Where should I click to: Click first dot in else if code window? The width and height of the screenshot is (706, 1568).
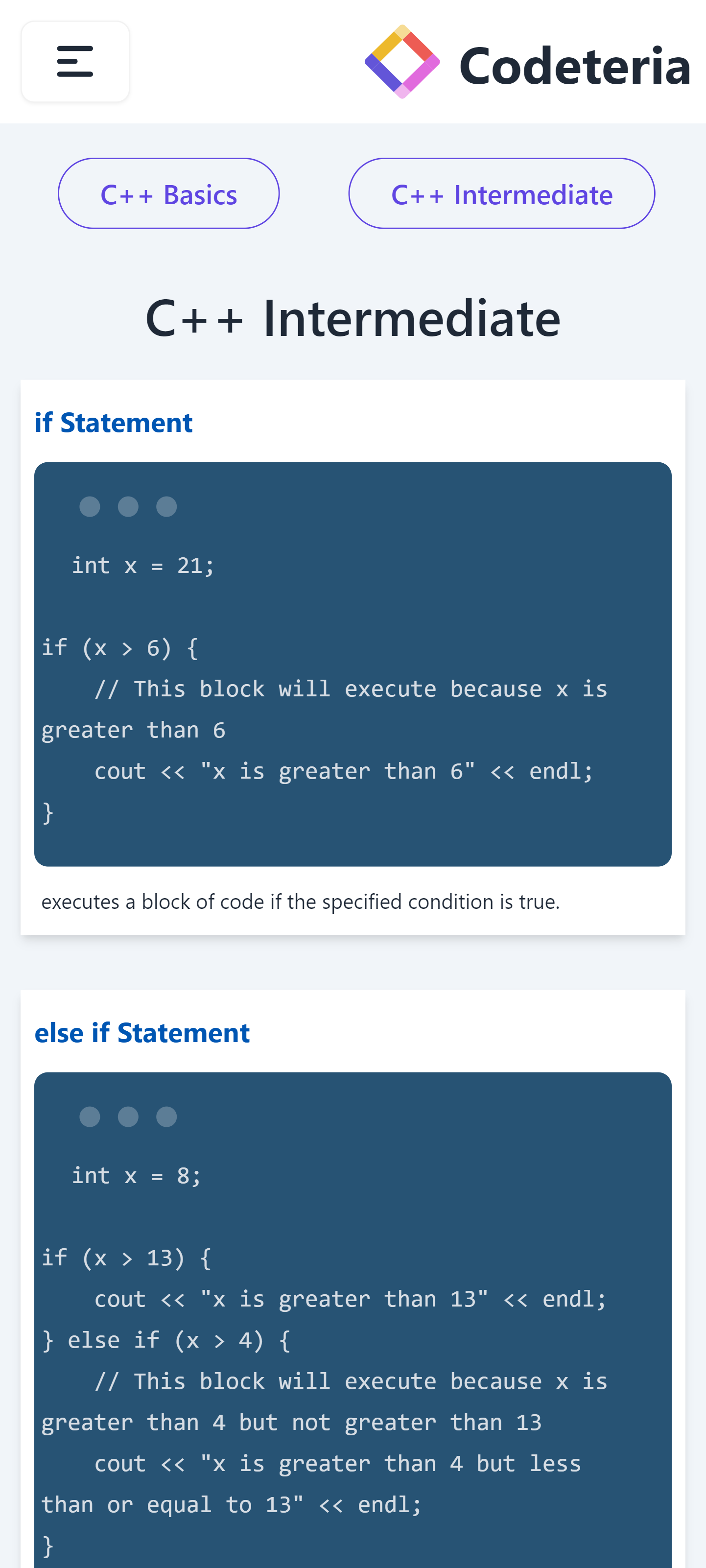90,1117
